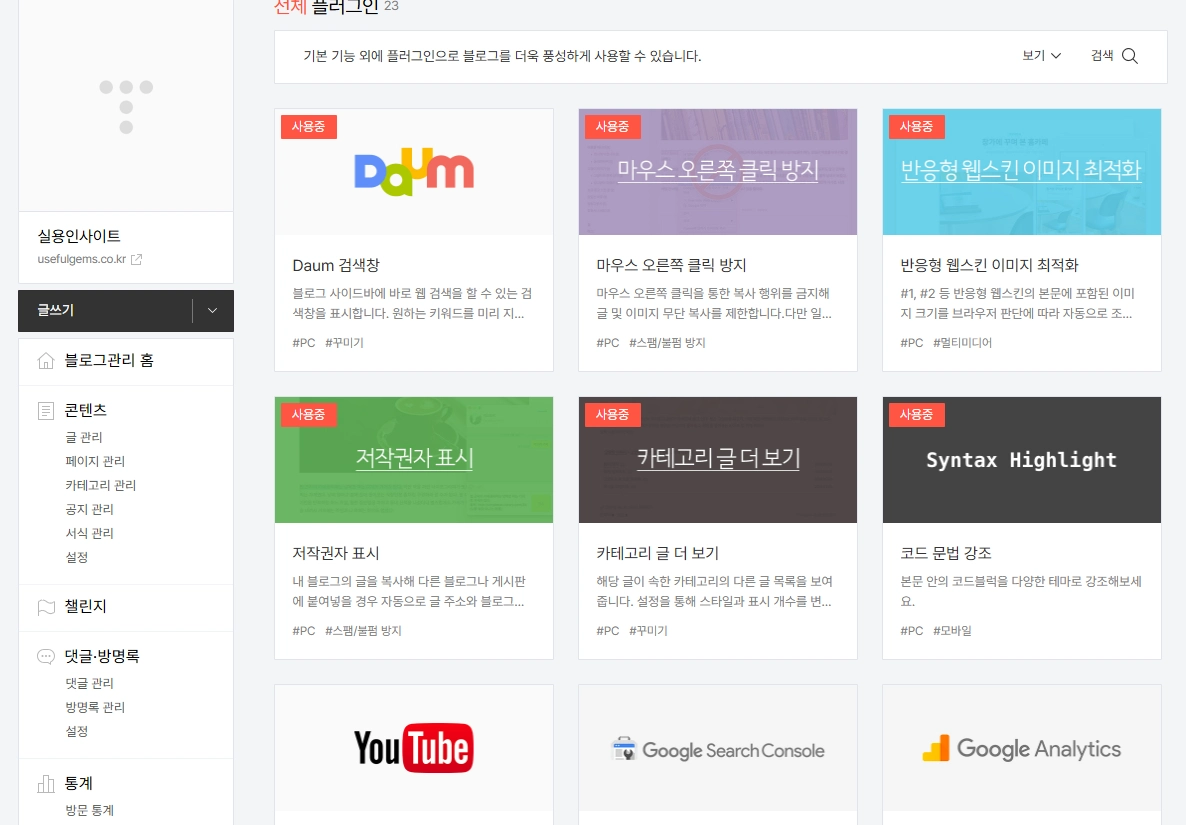The height and width of the screenshot is (825, 1186).
Task: Click the 코드 문법 강조 card title
Action: [945, 554]
